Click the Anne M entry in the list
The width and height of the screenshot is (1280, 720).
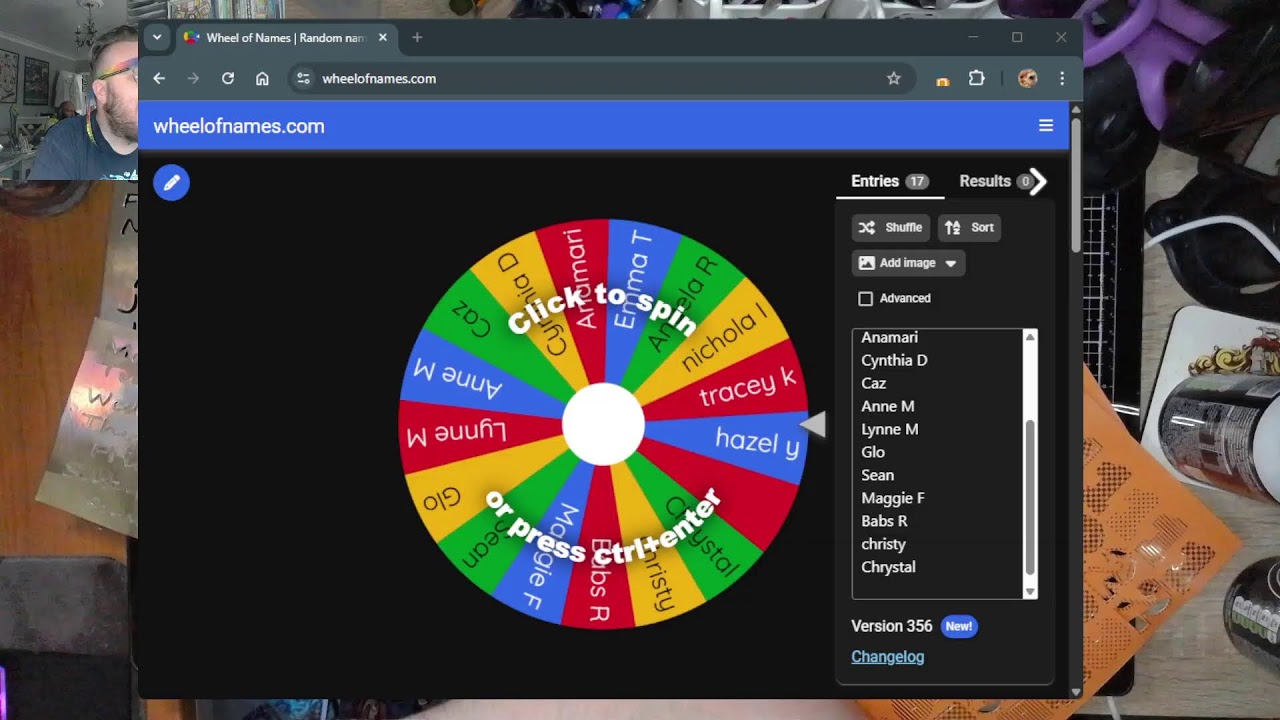887,406
